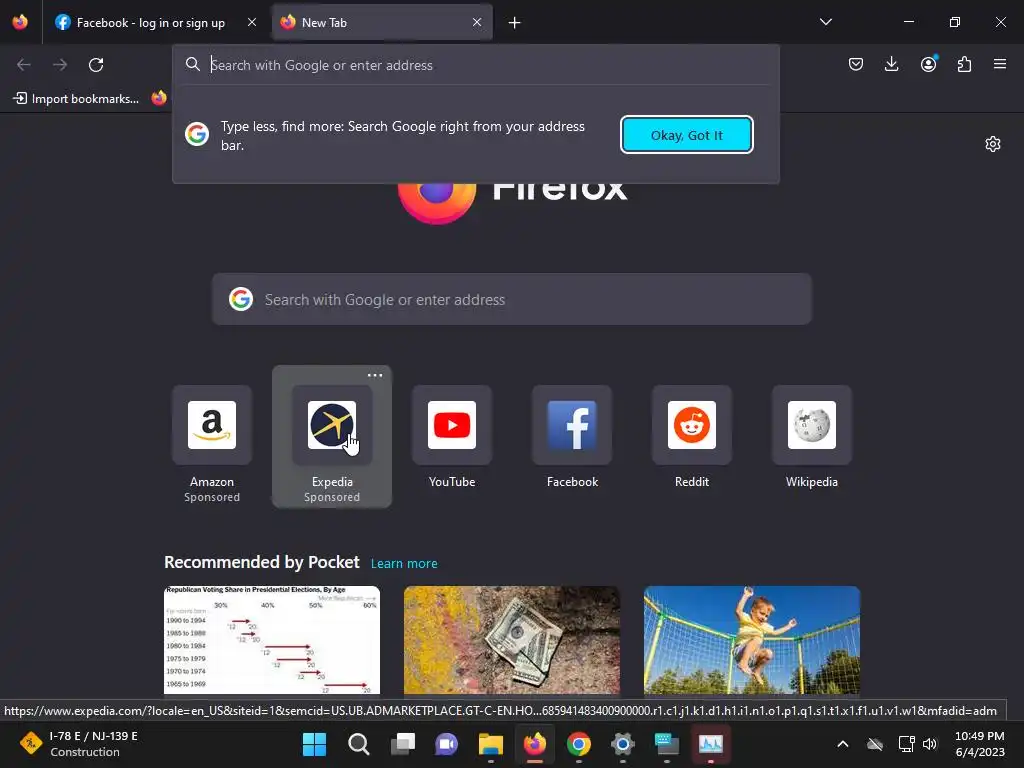Open network status tray icon
Viewport: 1024px width, 768px height.
pyautogui.click(x=906, y=744)
